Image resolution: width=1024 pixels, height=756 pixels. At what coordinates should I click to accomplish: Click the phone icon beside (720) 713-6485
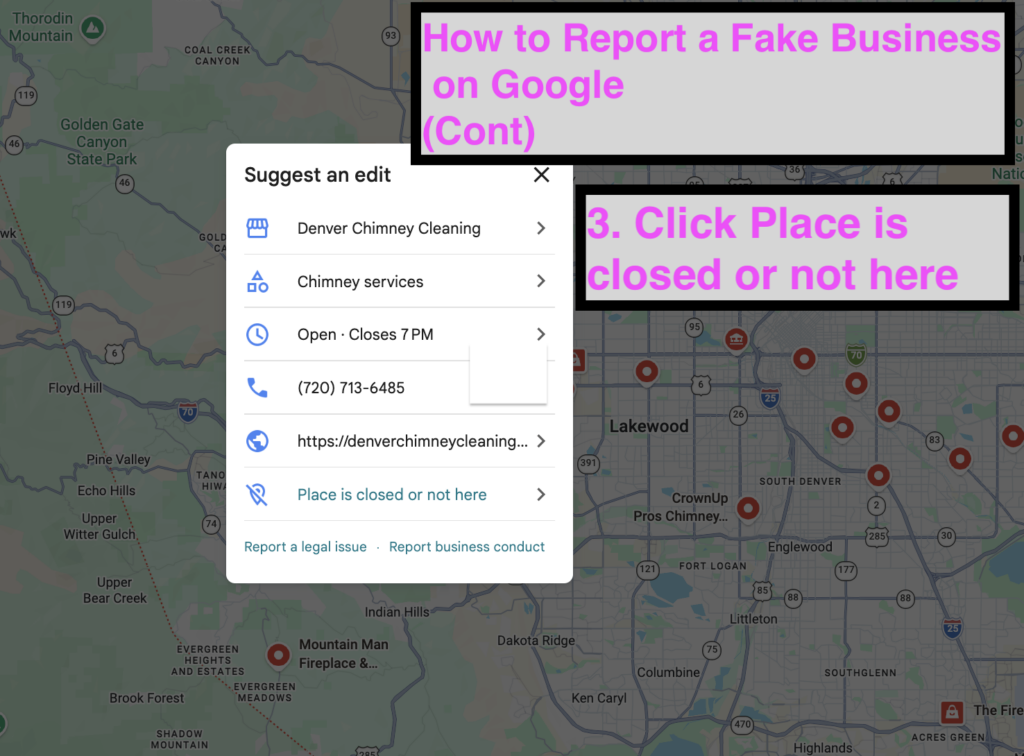coord(257,388)
